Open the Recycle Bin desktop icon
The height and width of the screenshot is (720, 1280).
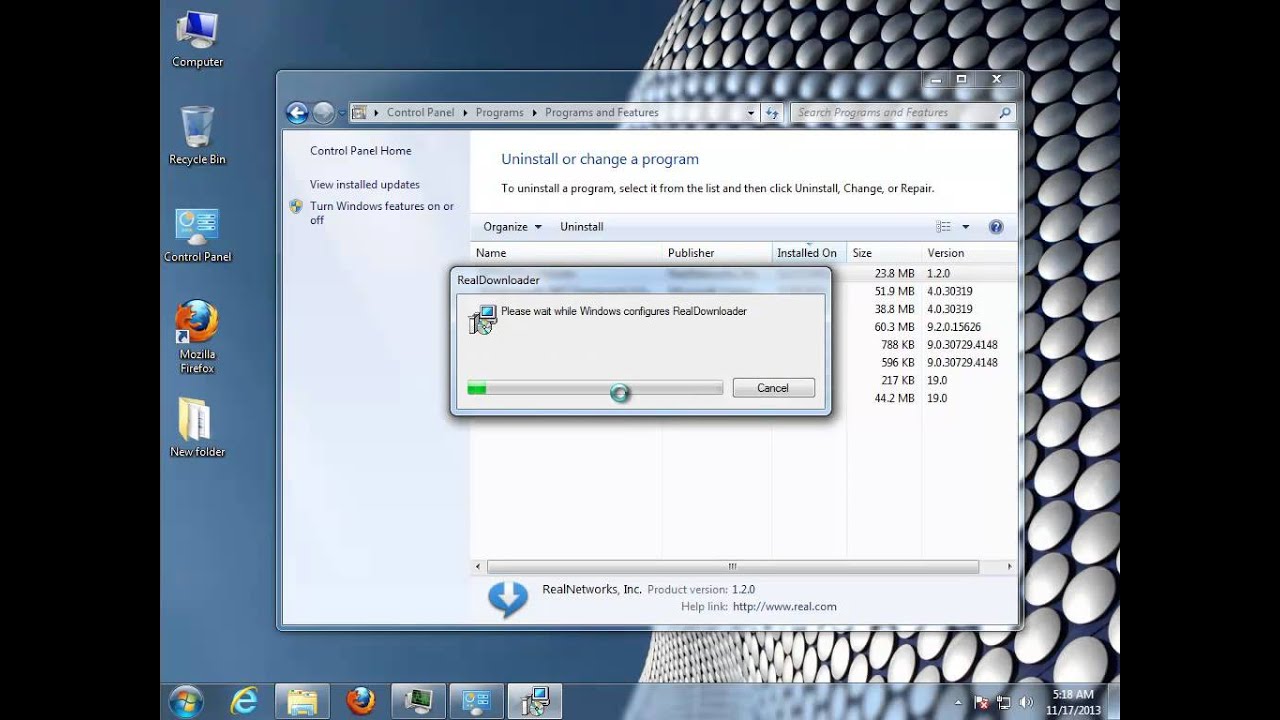click(x=197, y=136)
